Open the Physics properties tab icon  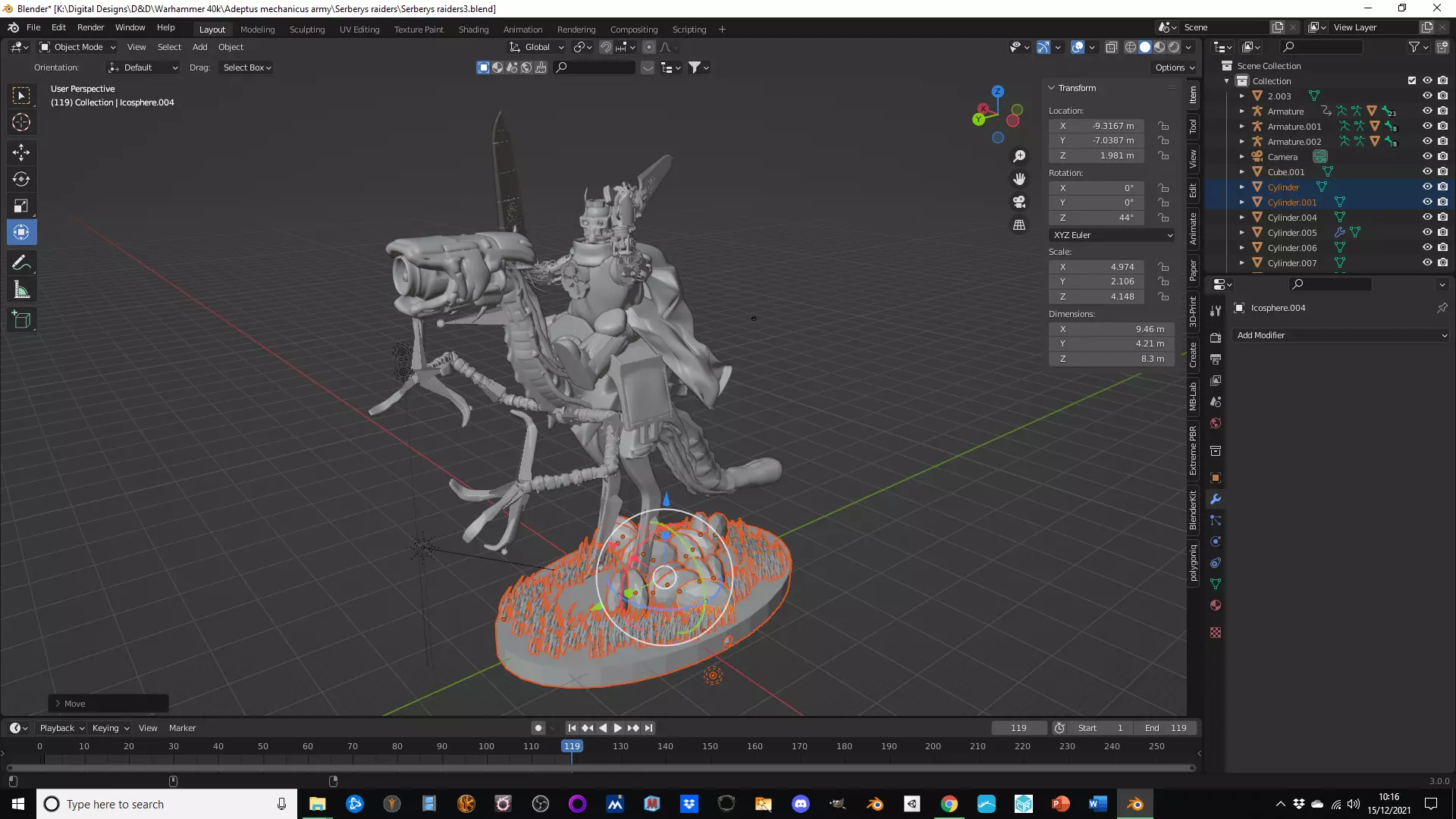[1216, 541]
